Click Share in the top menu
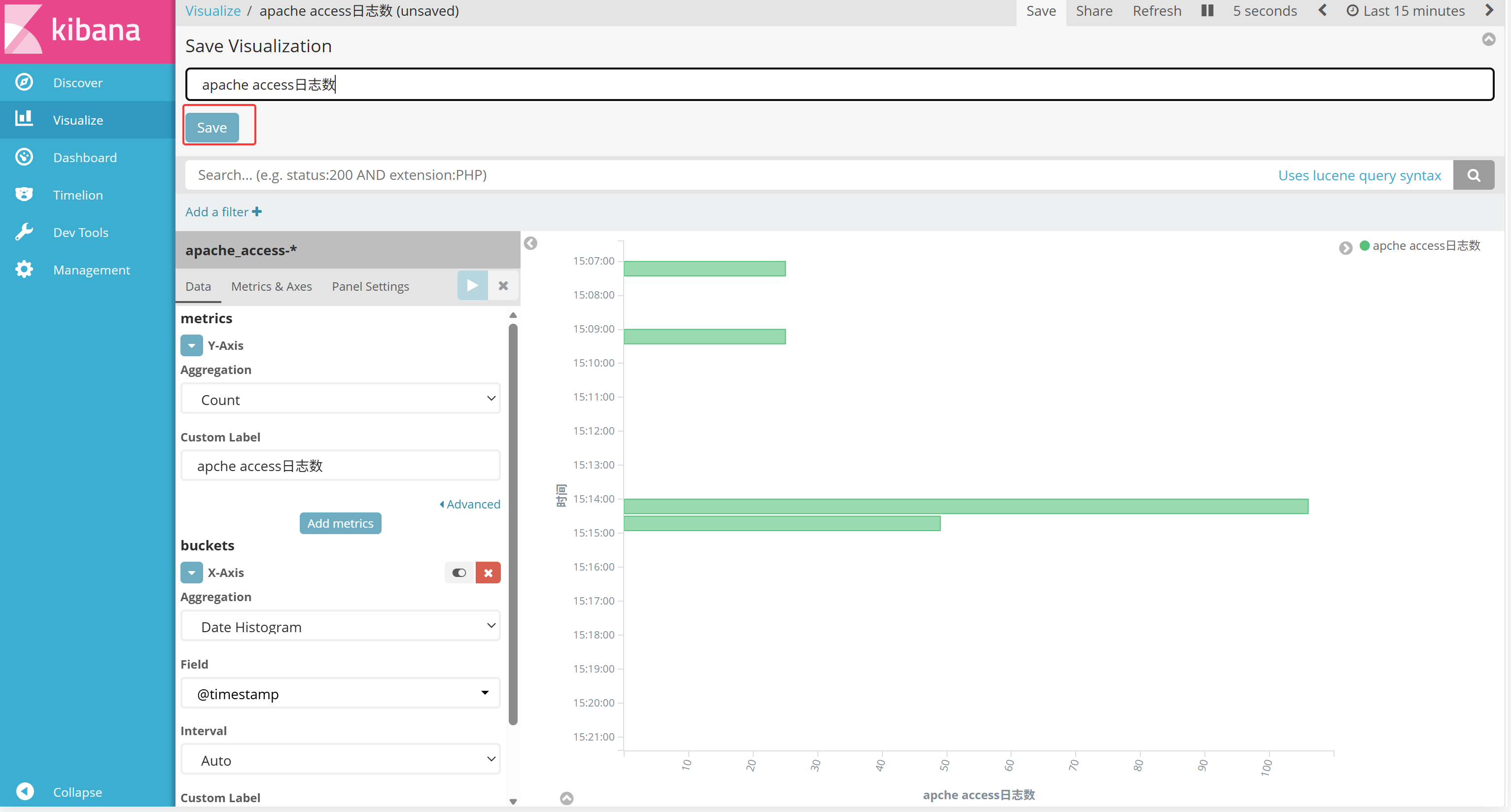Screen dimensions: 1511x812 coord(1094,10)
